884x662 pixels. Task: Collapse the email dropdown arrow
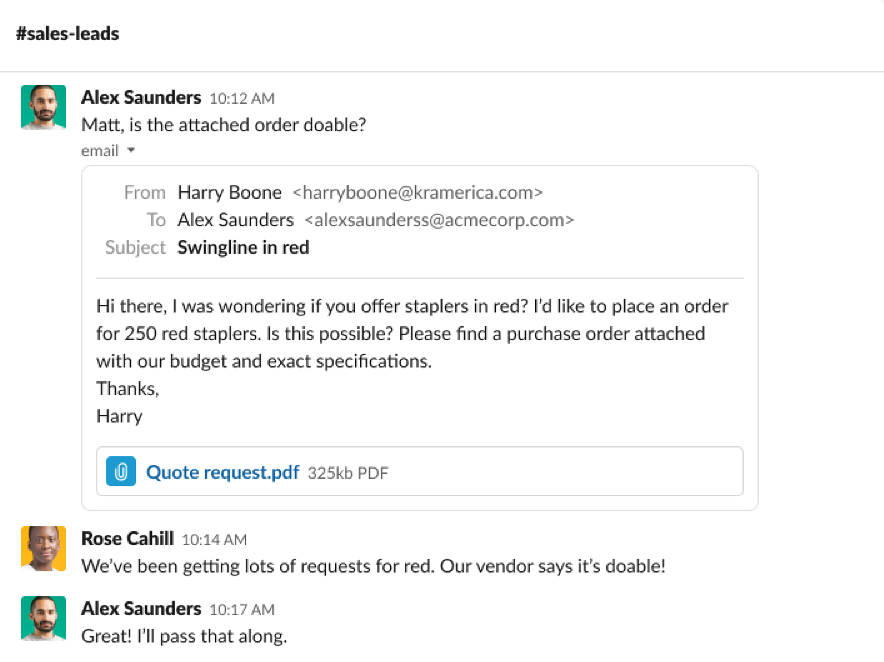[x=130, y=151]
